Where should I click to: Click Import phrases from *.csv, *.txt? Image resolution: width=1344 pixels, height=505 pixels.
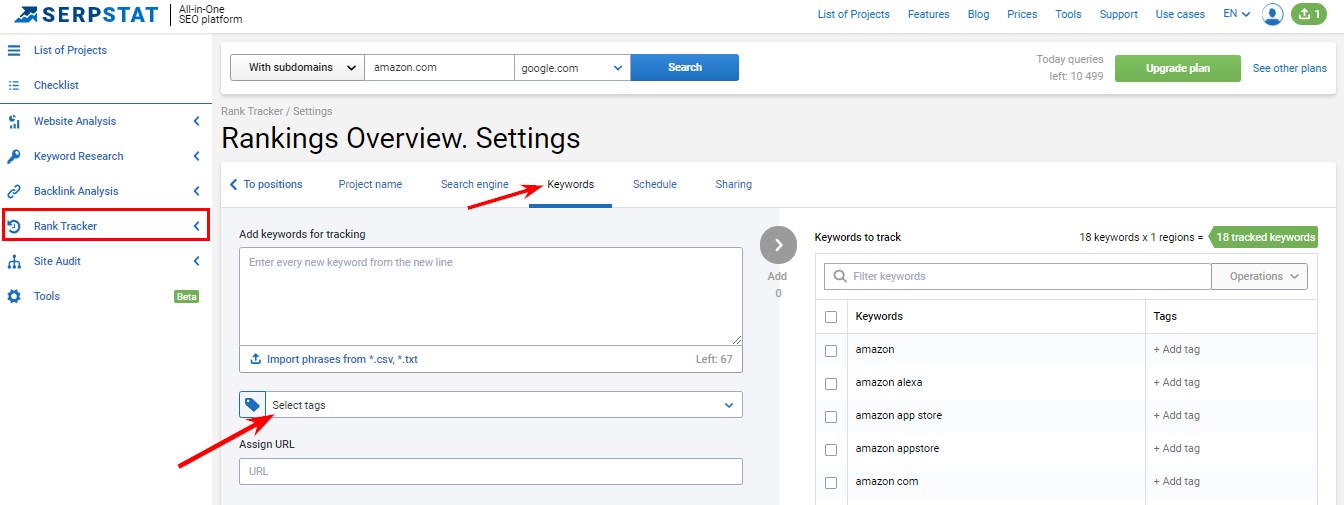(342, 359)
